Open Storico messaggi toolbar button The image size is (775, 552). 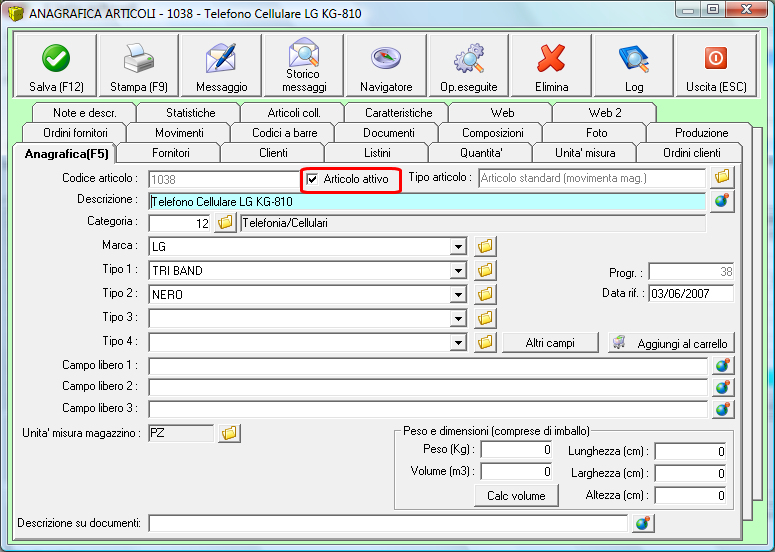(304, 65)
